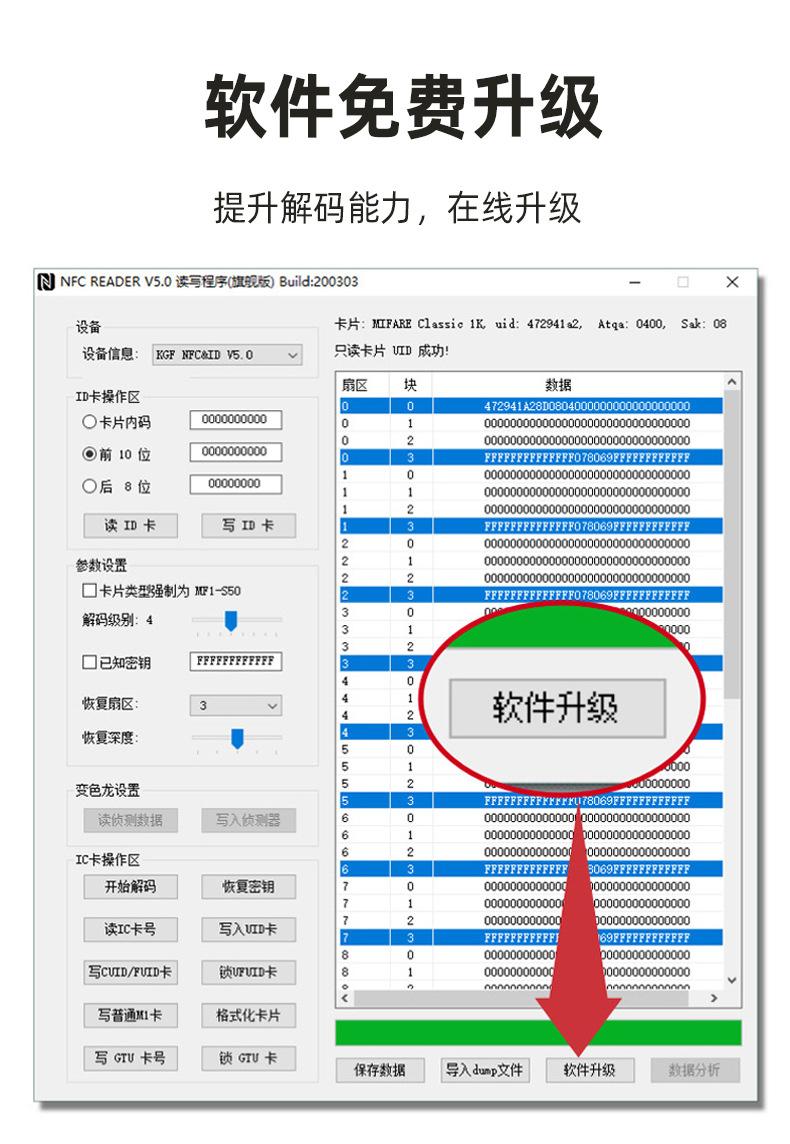The width and height of the screenshot is (790, 1144).
Task: Click left arrow of horizontal scrollbar
Action: (x=346, y=998)
